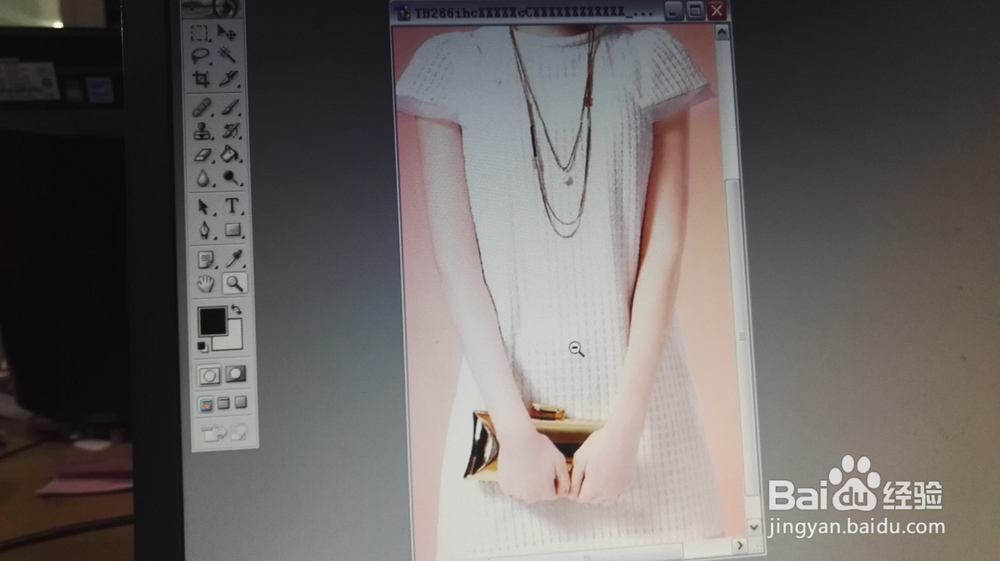Switch to Standard editing mode
Screen dimensions: 1000x561
(x=209, y=375)
